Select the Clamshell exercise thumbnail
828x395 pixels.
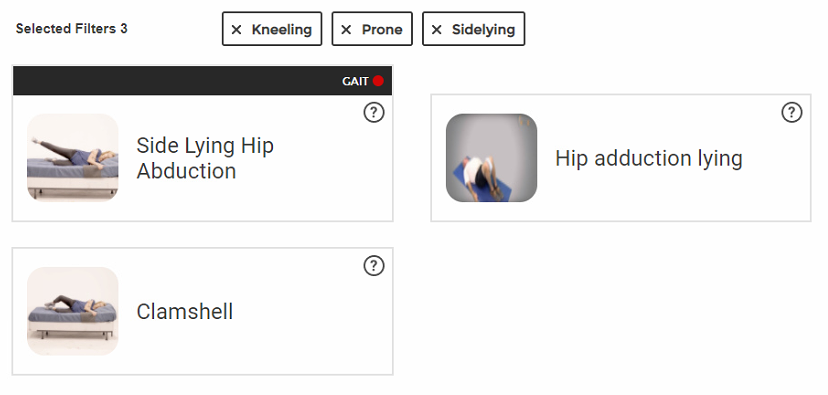pyautogui.click(x=73, y=311)
